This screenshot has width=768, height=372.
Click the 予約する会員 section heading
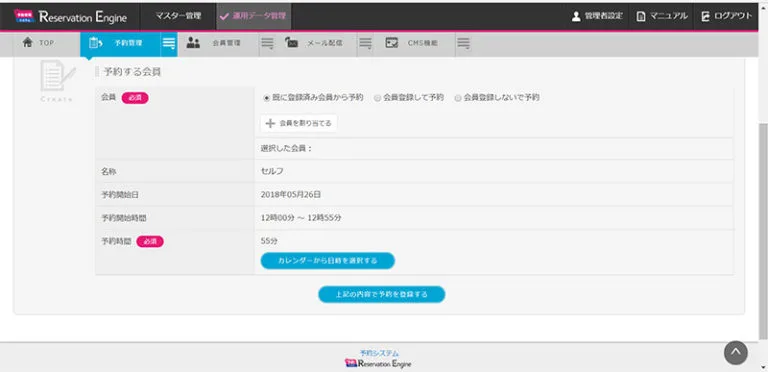(x=132, y=72)
